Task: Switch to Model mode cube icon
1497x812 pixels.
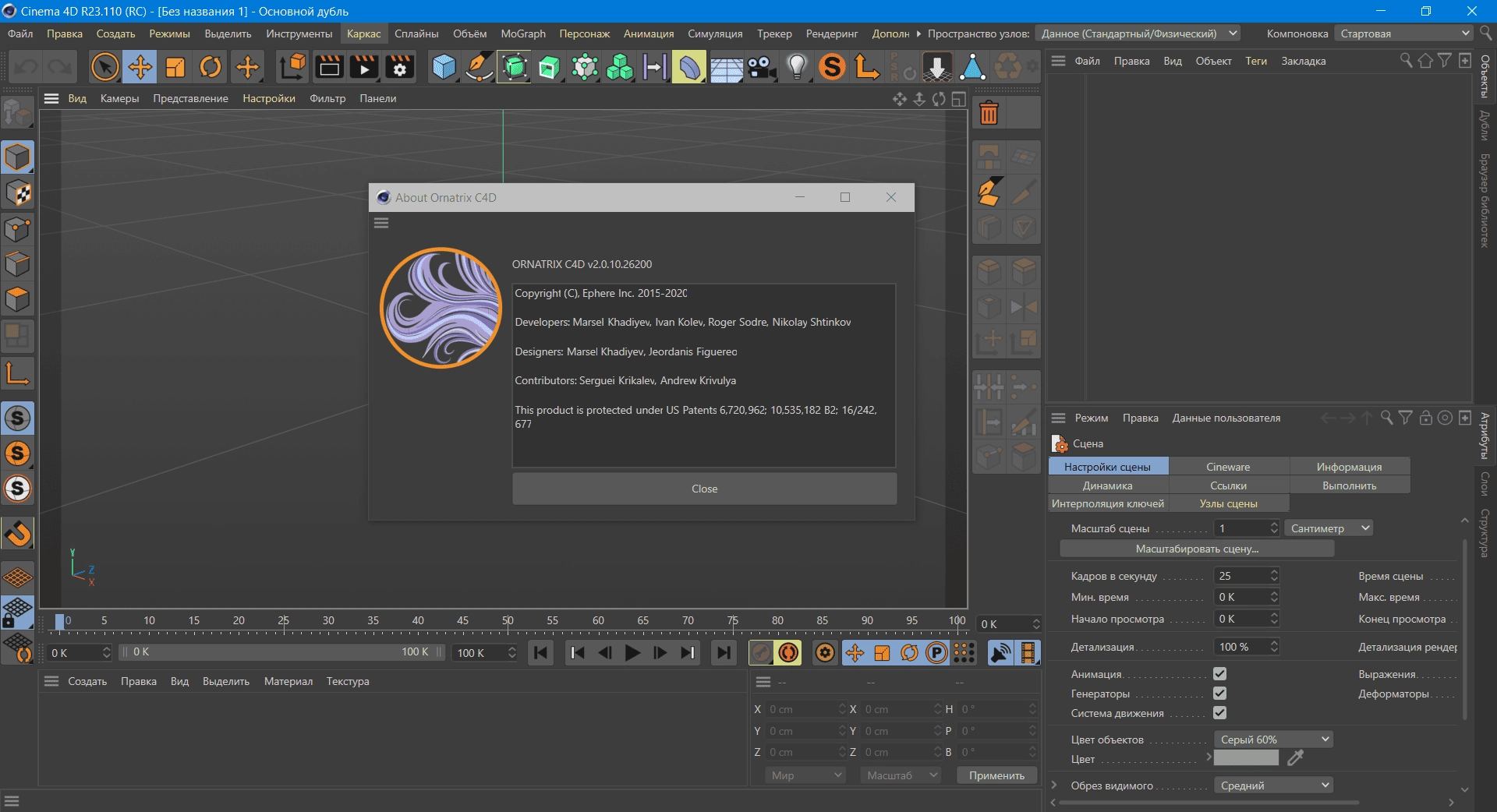Action: [x=17, y=157]
